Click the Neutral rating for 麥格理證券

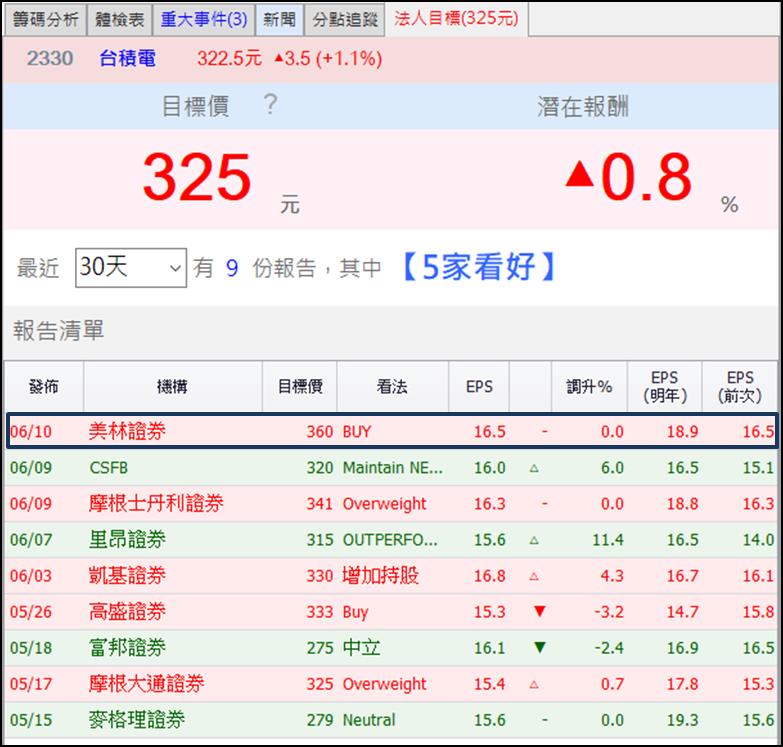click(369, 720)
